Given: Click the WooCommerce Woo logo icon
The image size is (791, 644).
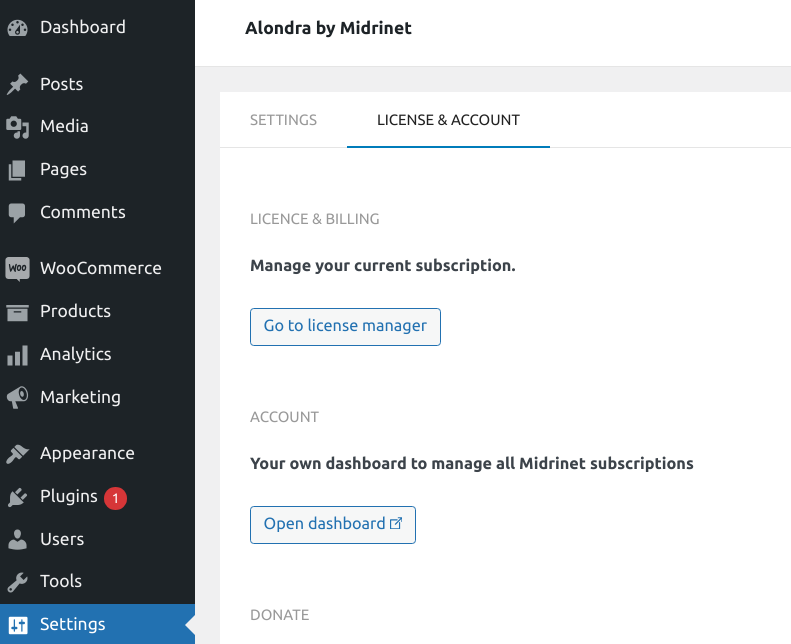Looking at the screenshot, I should pos(18,268).
